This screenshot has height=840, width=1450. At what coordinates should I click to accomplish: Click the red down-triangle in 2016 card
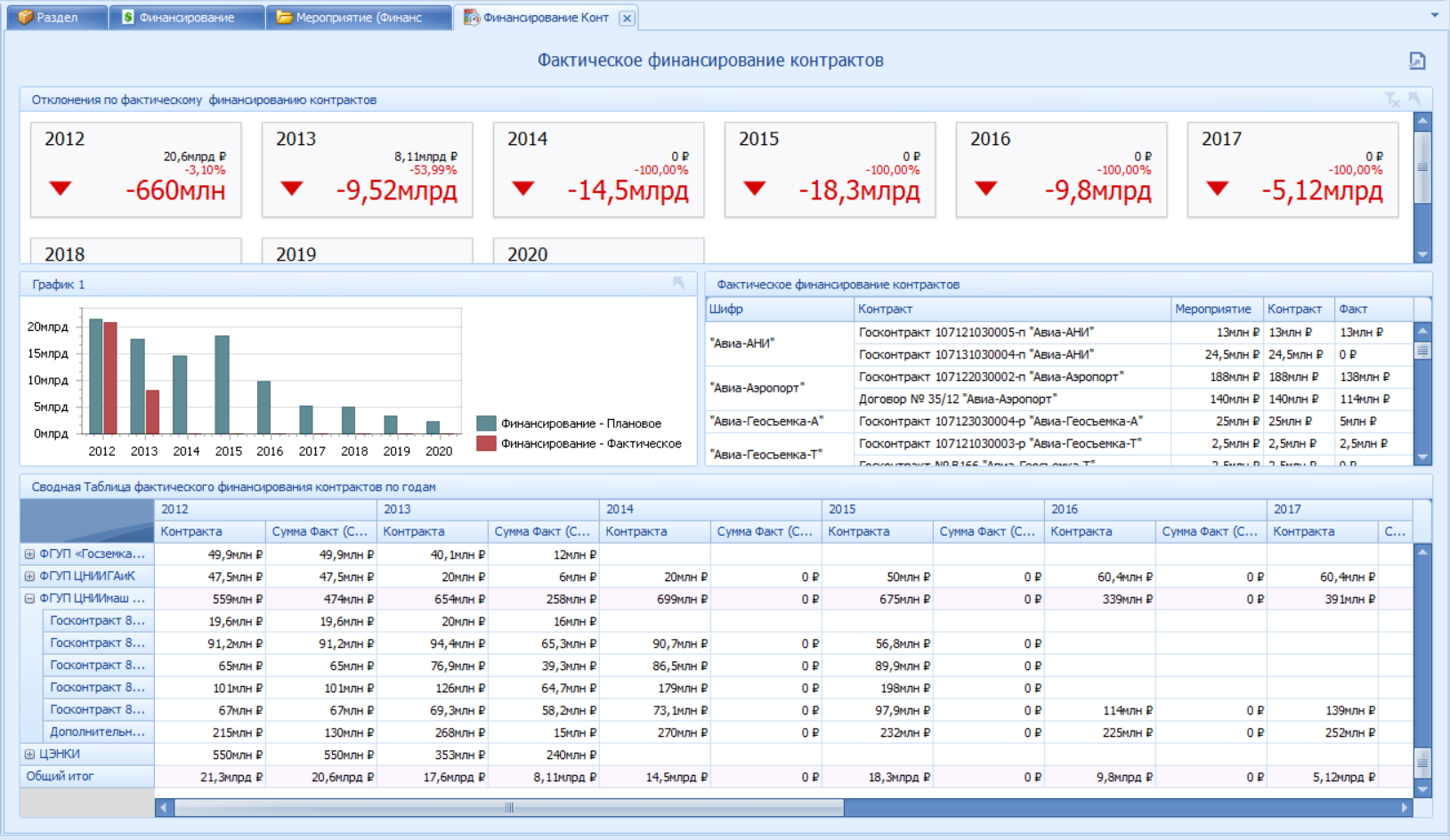tap(986, 189)
